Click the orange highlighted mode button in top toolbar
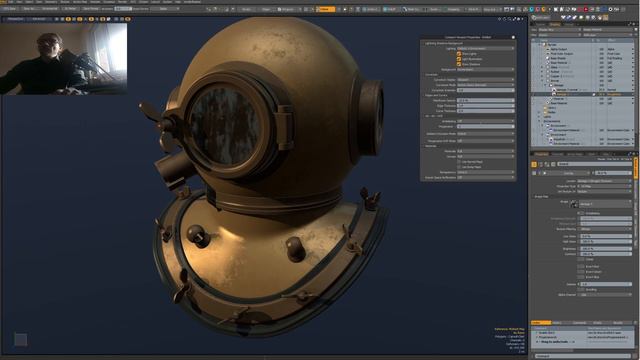Screen dimensions: 640x360 coord(325,9)
